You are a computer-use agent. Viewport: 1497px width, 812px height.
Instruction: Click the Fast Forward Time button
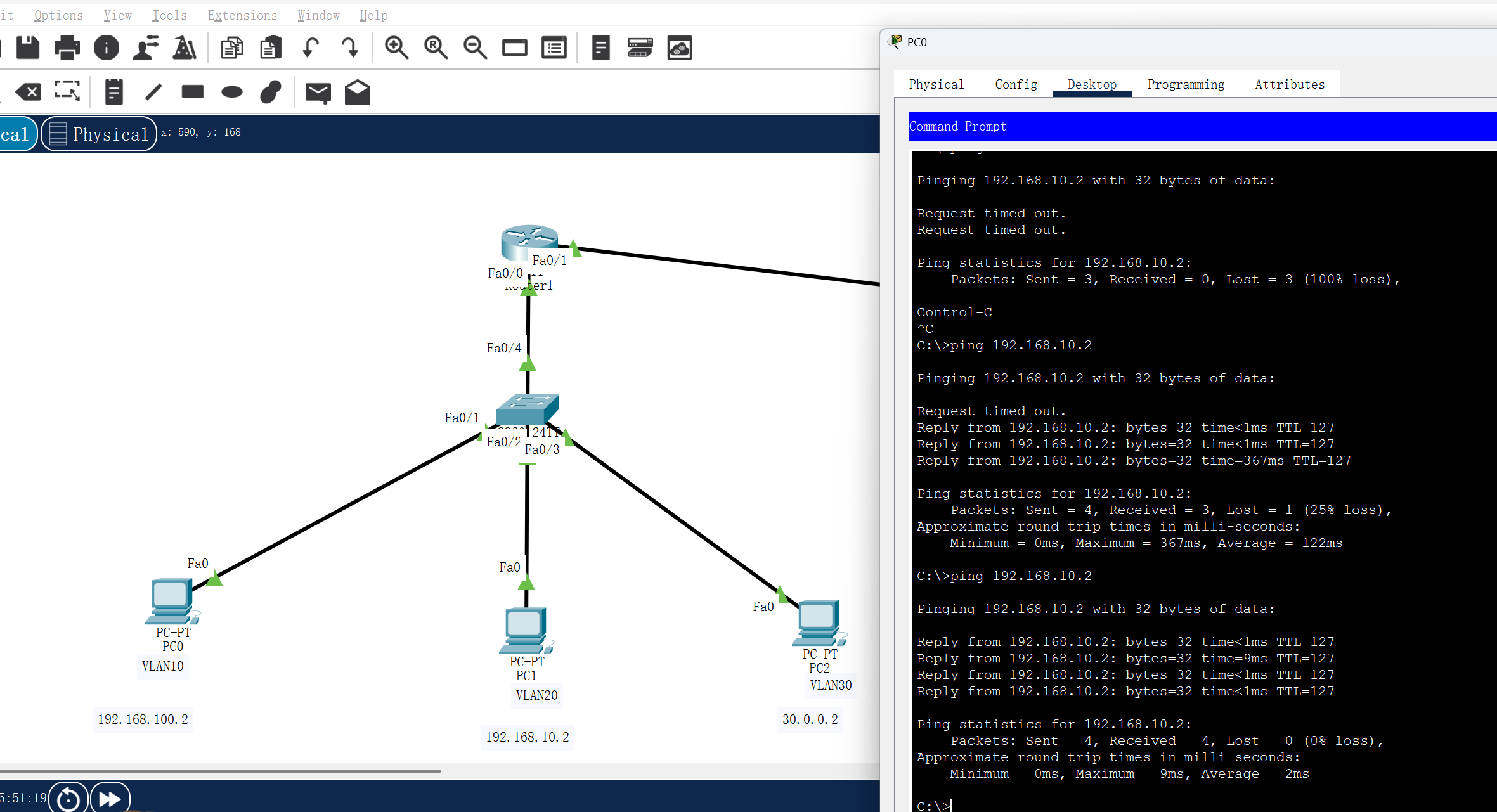pos(110,798)
